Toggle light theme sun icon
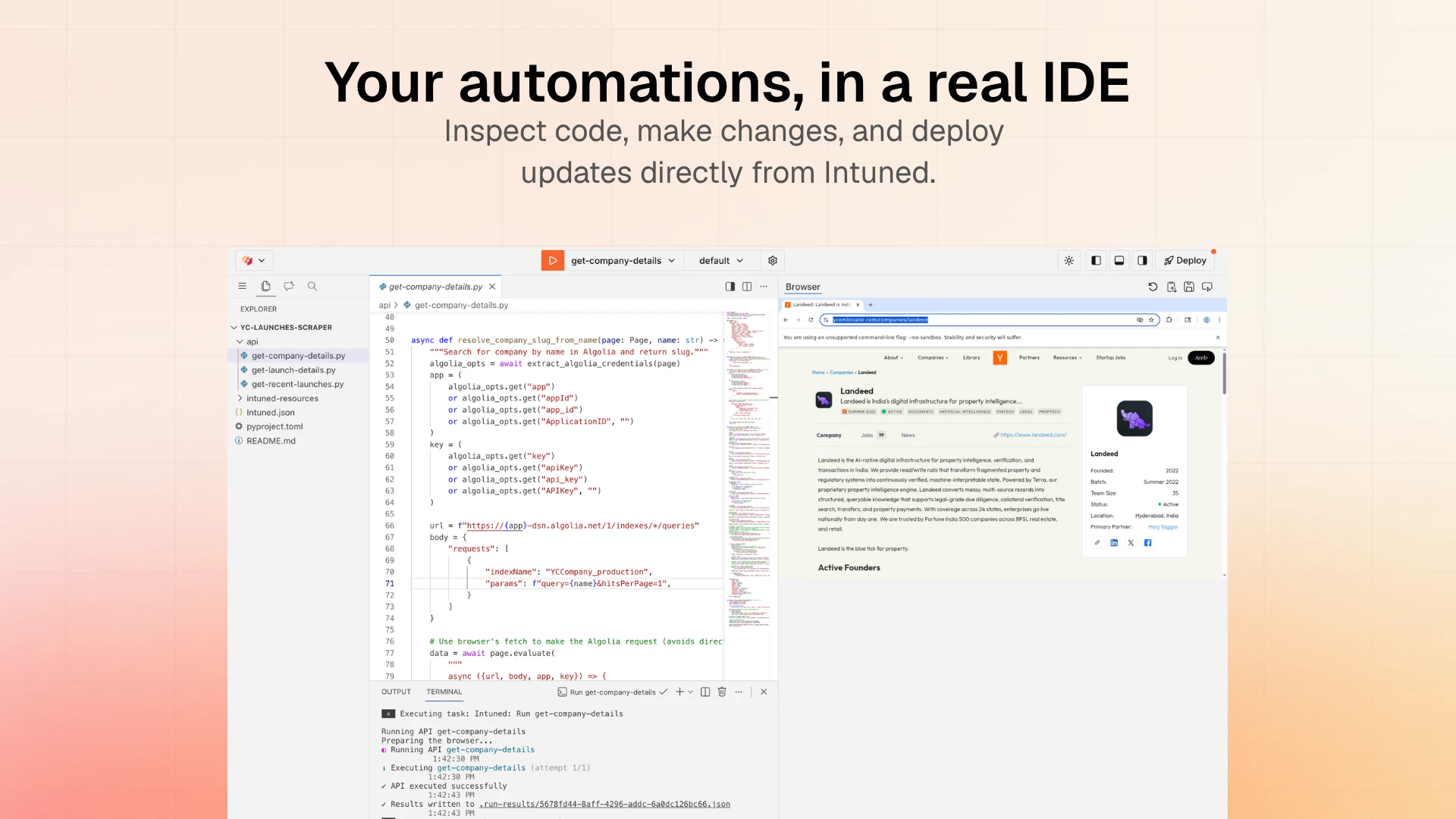This screenshot has height=819, width=1456. (1068, 260)
